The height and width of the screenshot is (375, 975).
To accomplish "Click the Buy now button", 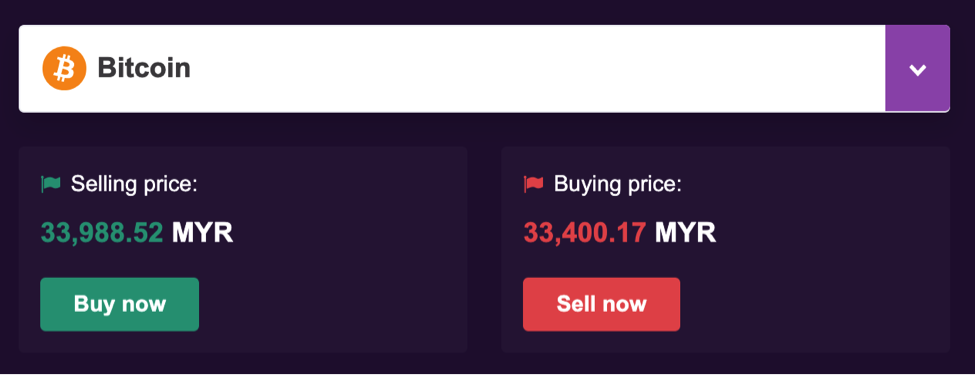I will (119, 304).
